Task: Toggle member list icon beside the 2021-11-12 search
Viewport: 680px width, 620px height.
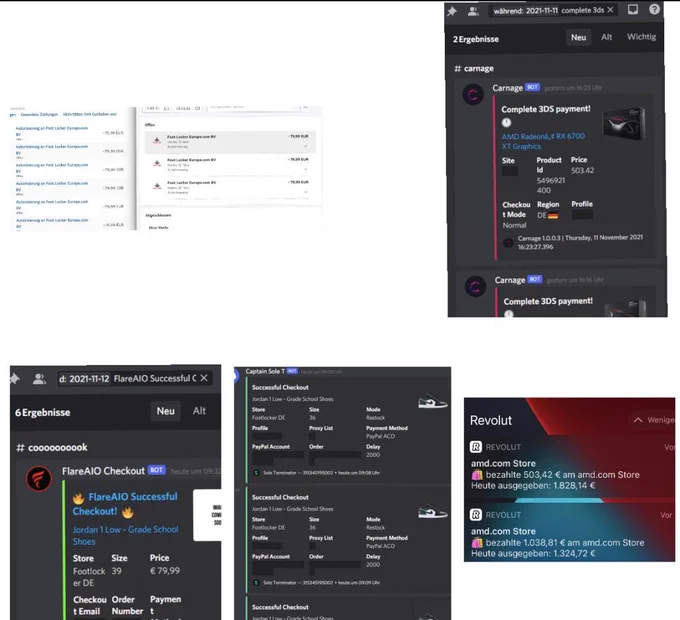Action: 39,379
